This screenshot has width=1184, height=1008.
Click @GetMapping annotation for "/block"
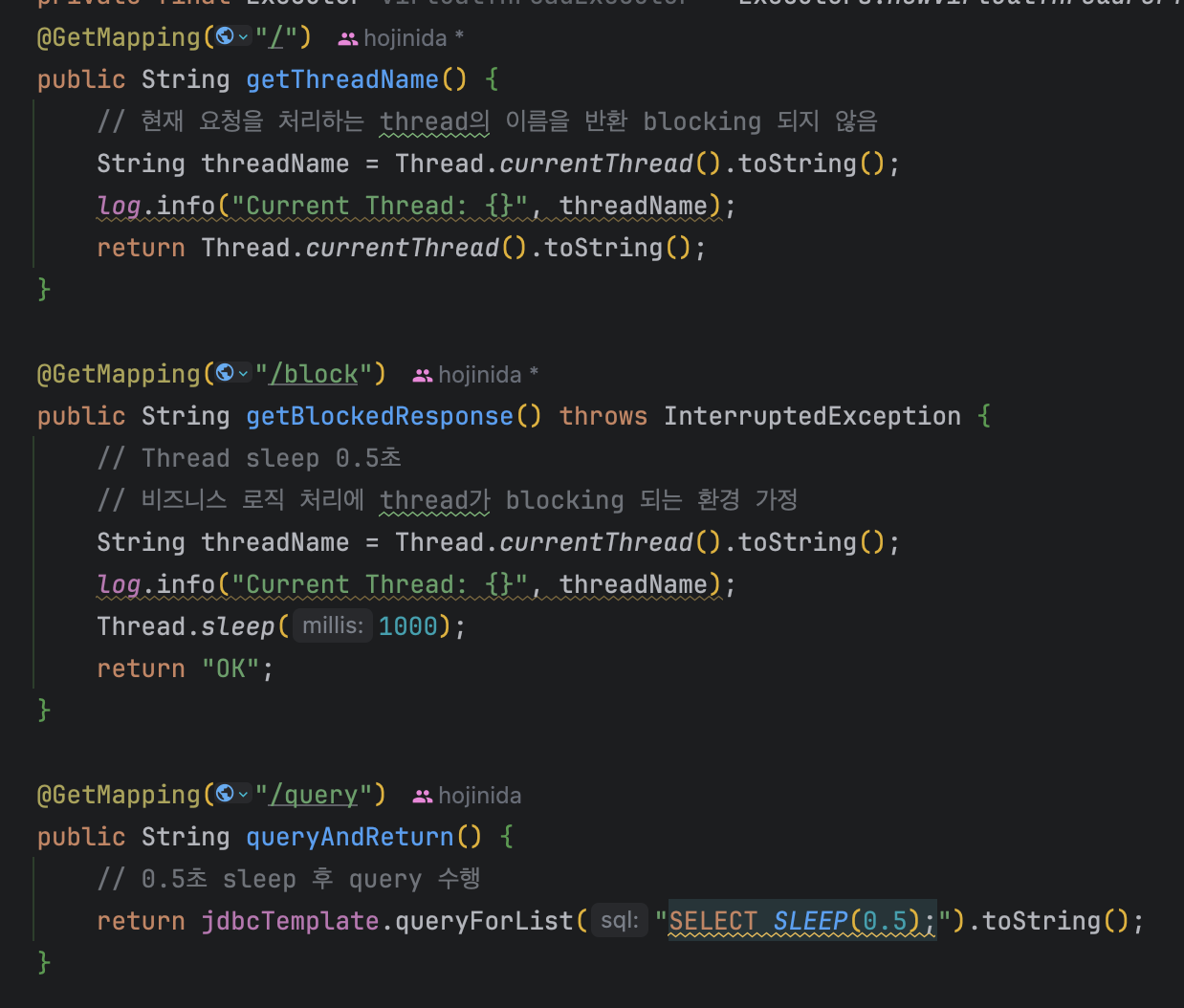119,374
